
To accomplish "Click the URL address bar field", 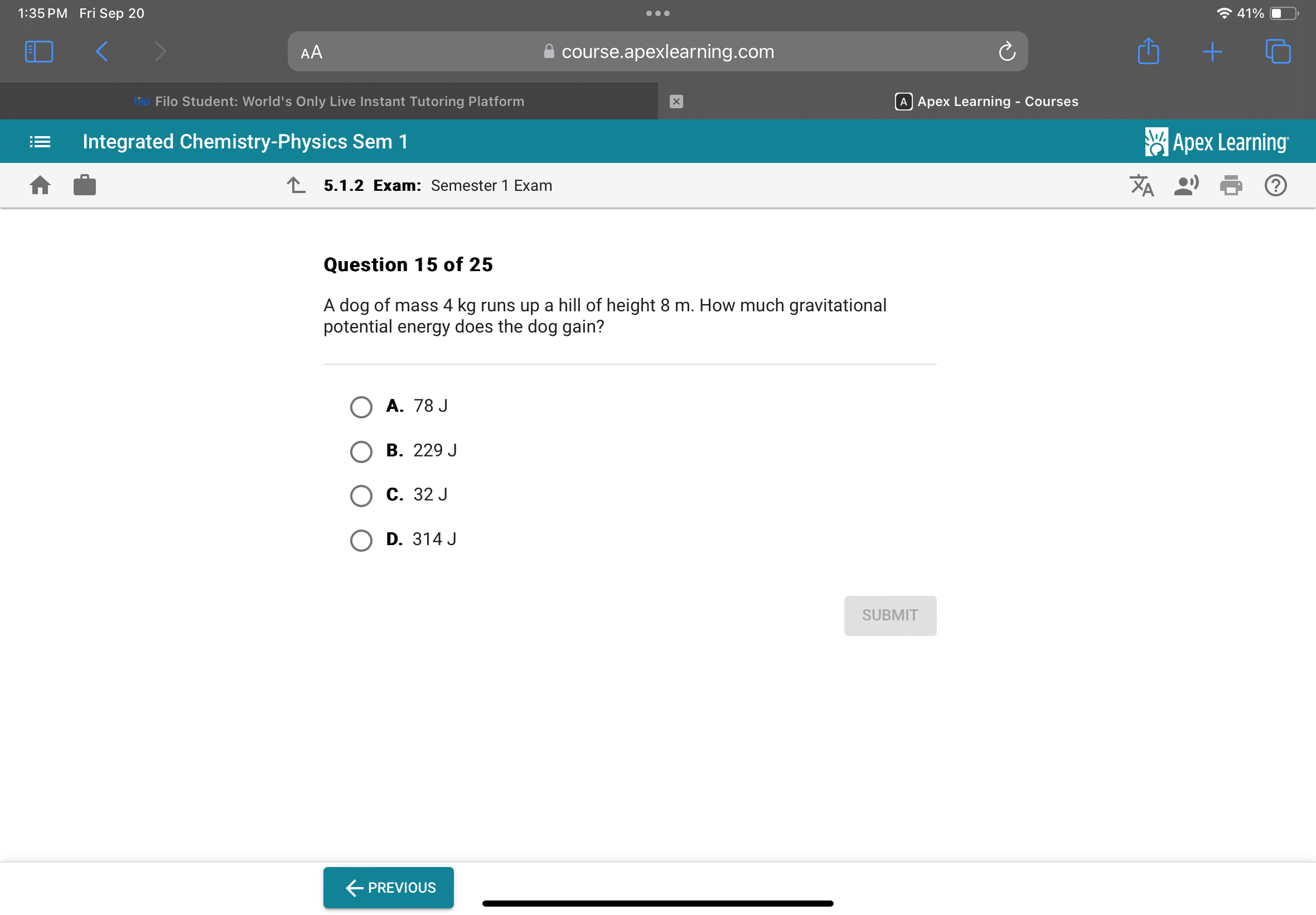I will point(658,51).
